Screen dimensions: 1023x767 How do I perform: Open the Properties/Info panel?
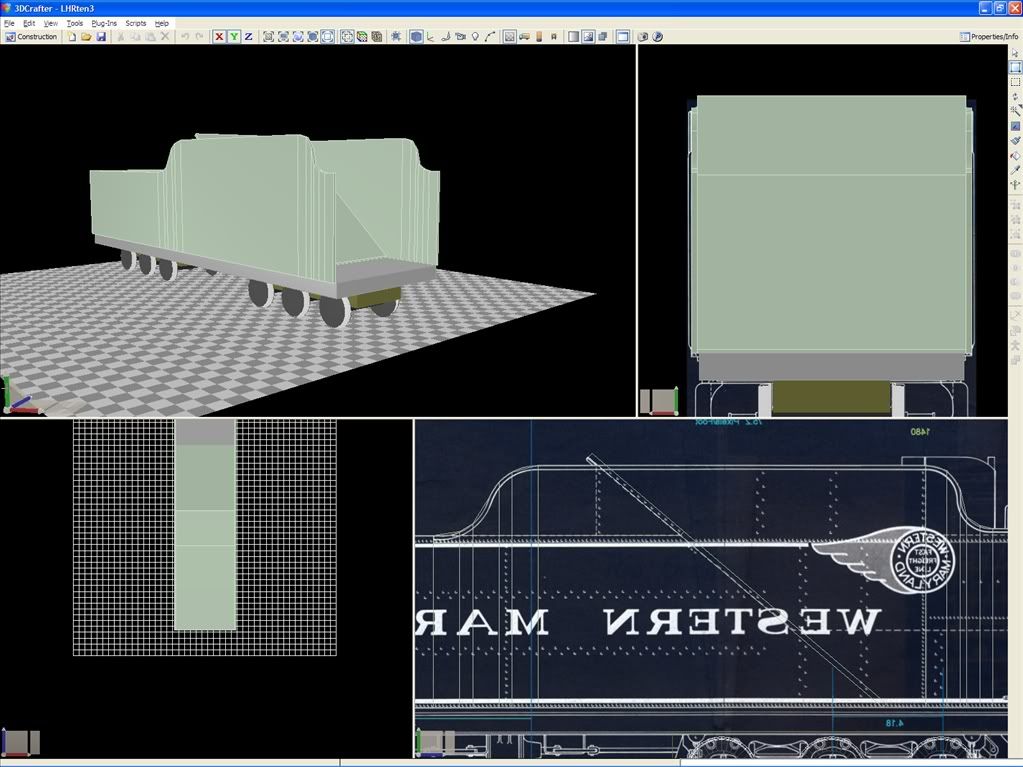[989, 37]
